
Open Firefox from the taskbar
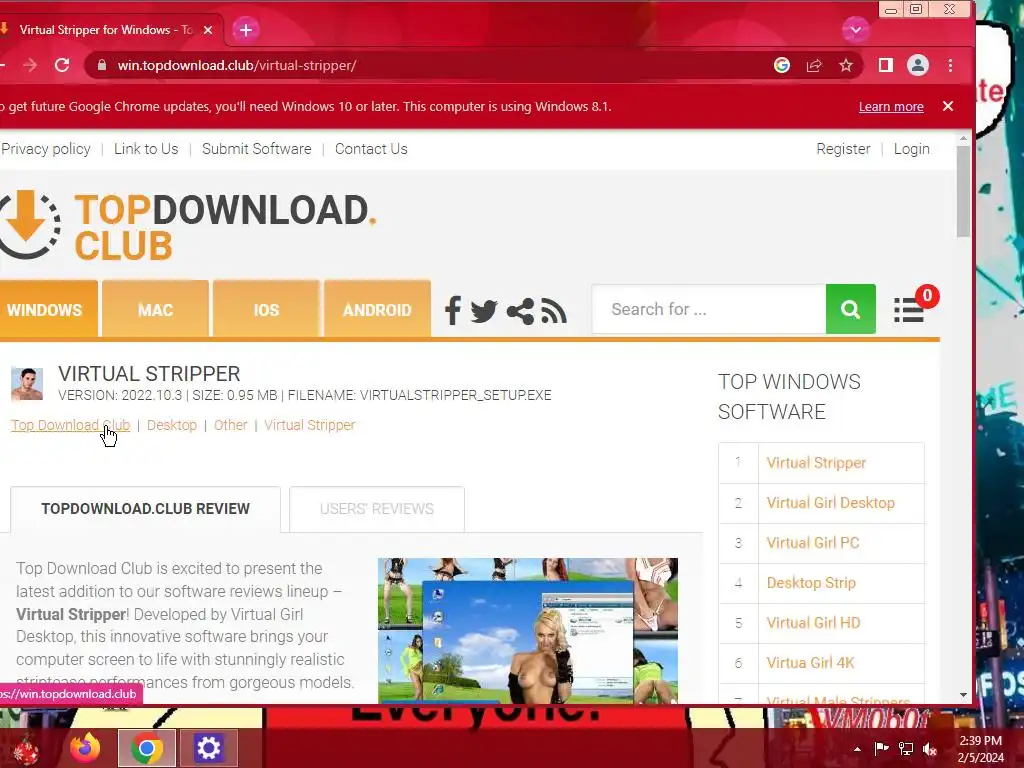tap(86, 748)
